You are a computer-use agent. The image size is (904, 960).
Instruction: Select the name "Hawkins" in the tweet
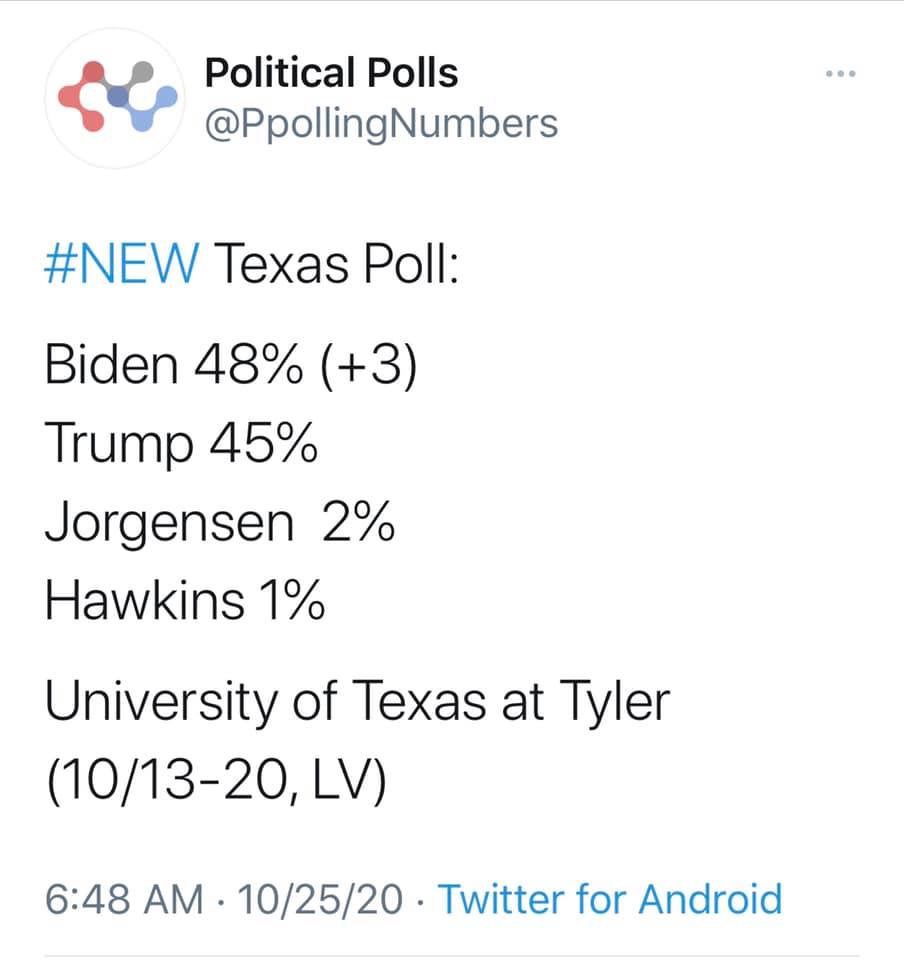coord(144,599)
